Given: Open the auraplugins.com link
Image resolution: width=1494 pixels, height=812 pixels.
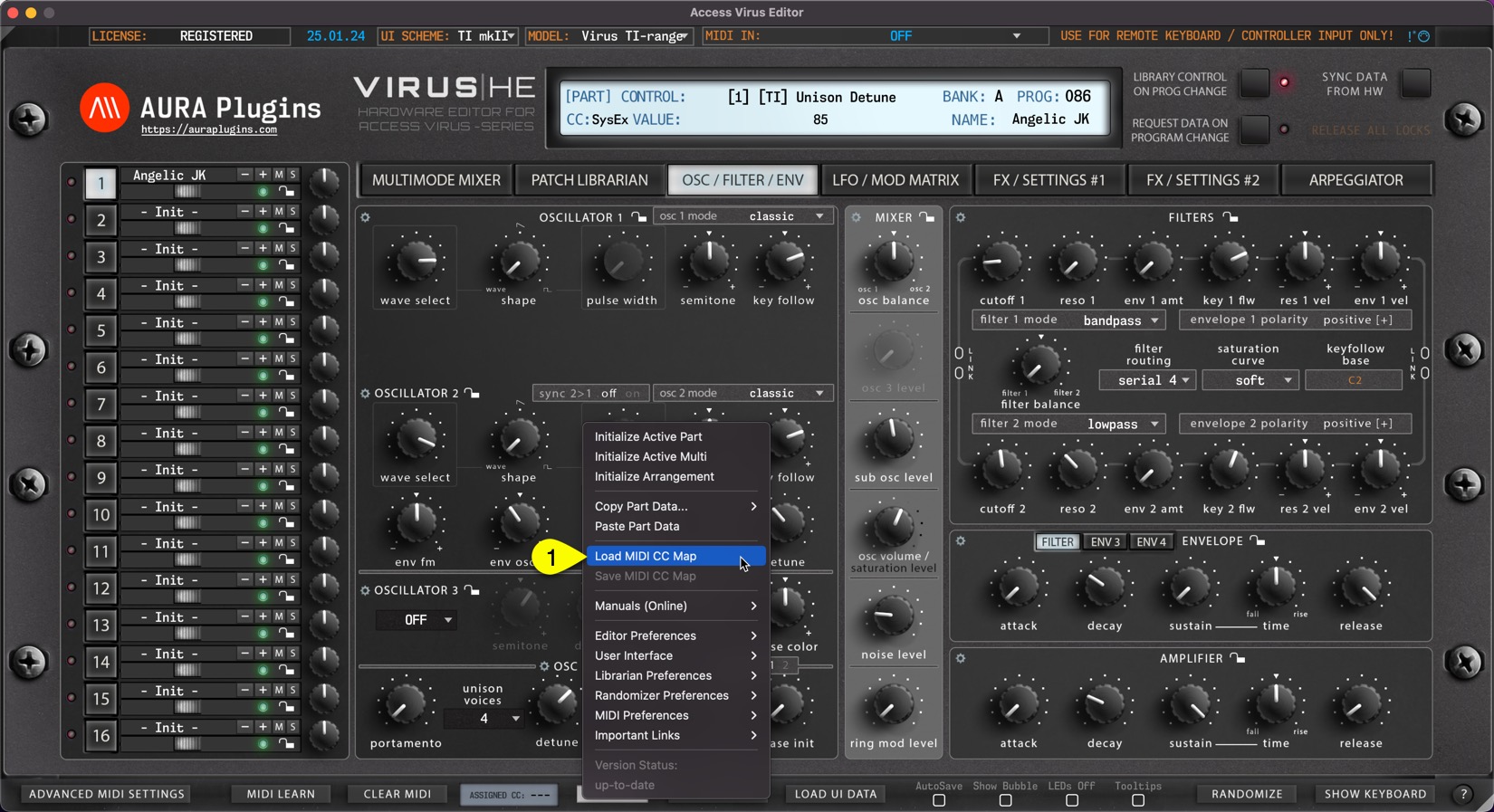Looking at the screenshot, I should (209, 130).
